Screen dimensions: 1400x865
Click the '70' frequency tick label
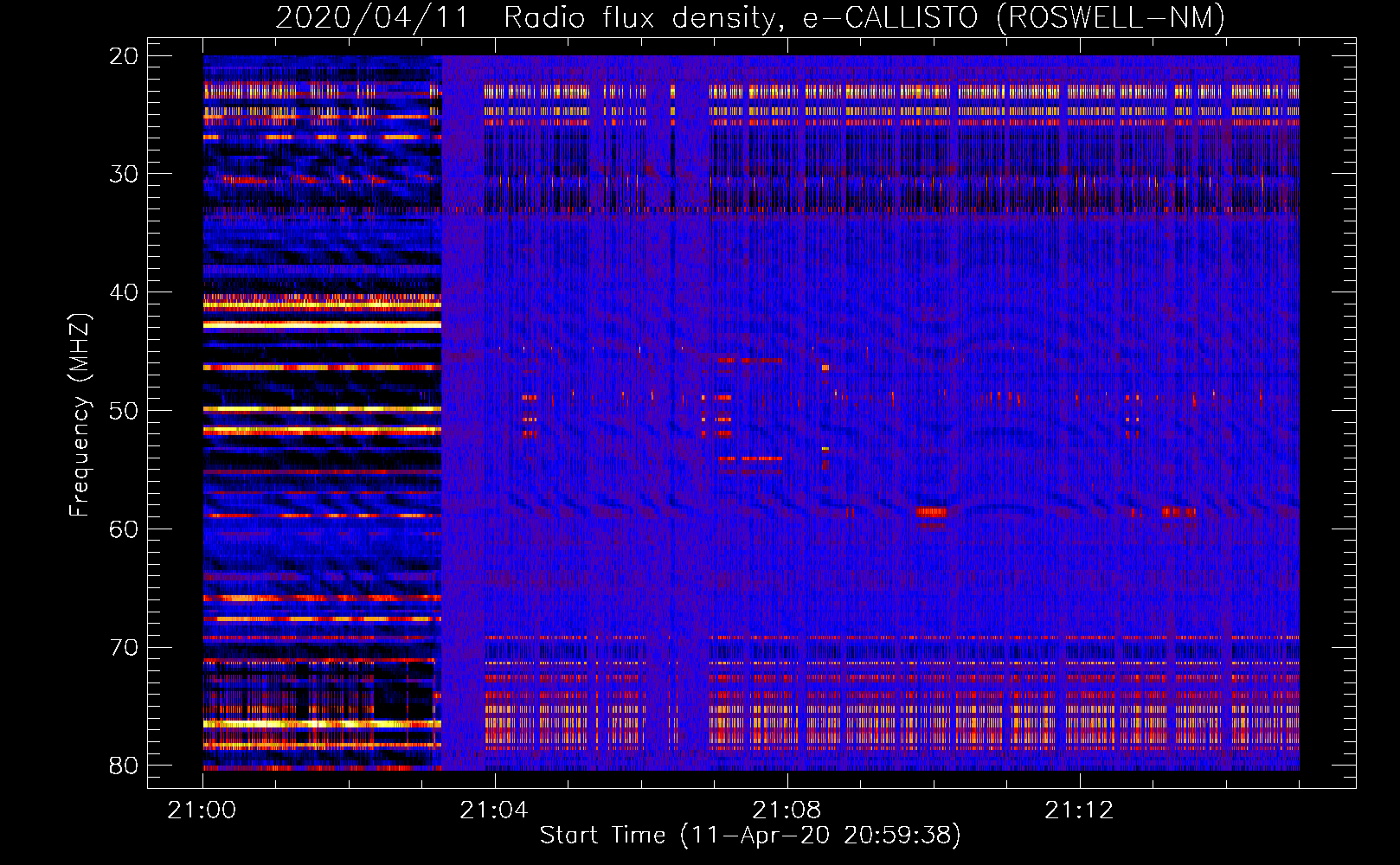click(x=124, y=647)
